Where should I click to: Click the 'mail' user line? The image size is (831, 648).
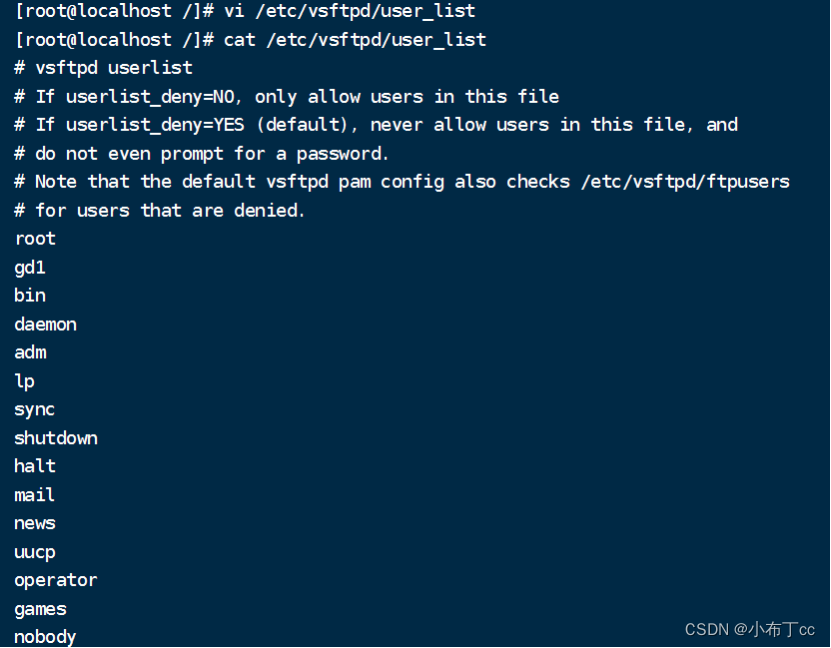pos(35,495)
